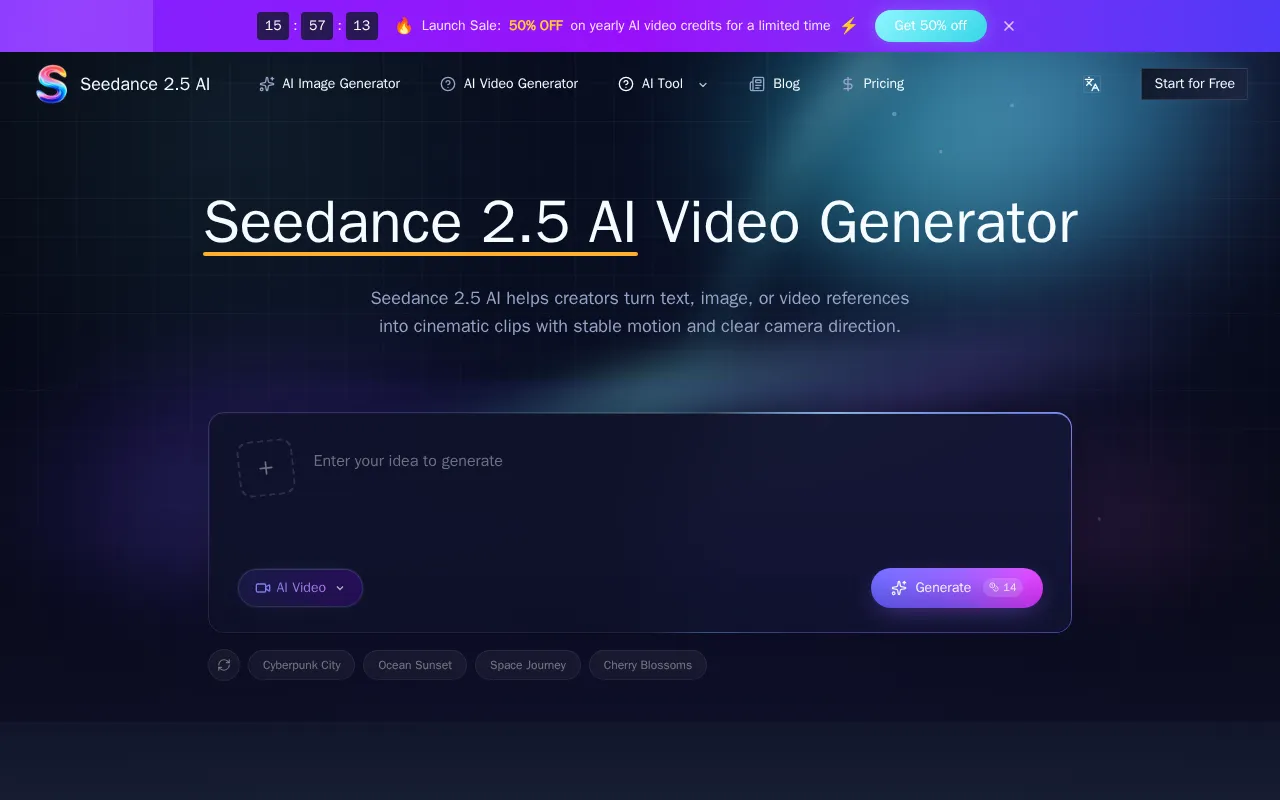This screenshot has width=1280, height=800.
Task: Select Ocean Sunset prompt suggestion
Action: (x=415, y=665)
